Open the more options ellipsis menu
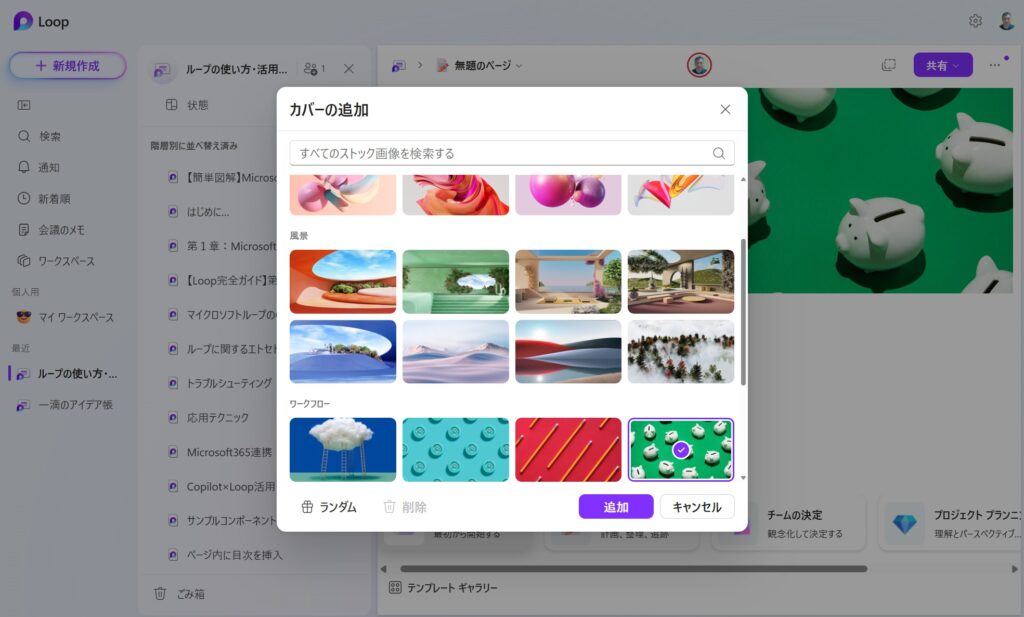The width and height of the screenshot is (1024, 617). 994,65
